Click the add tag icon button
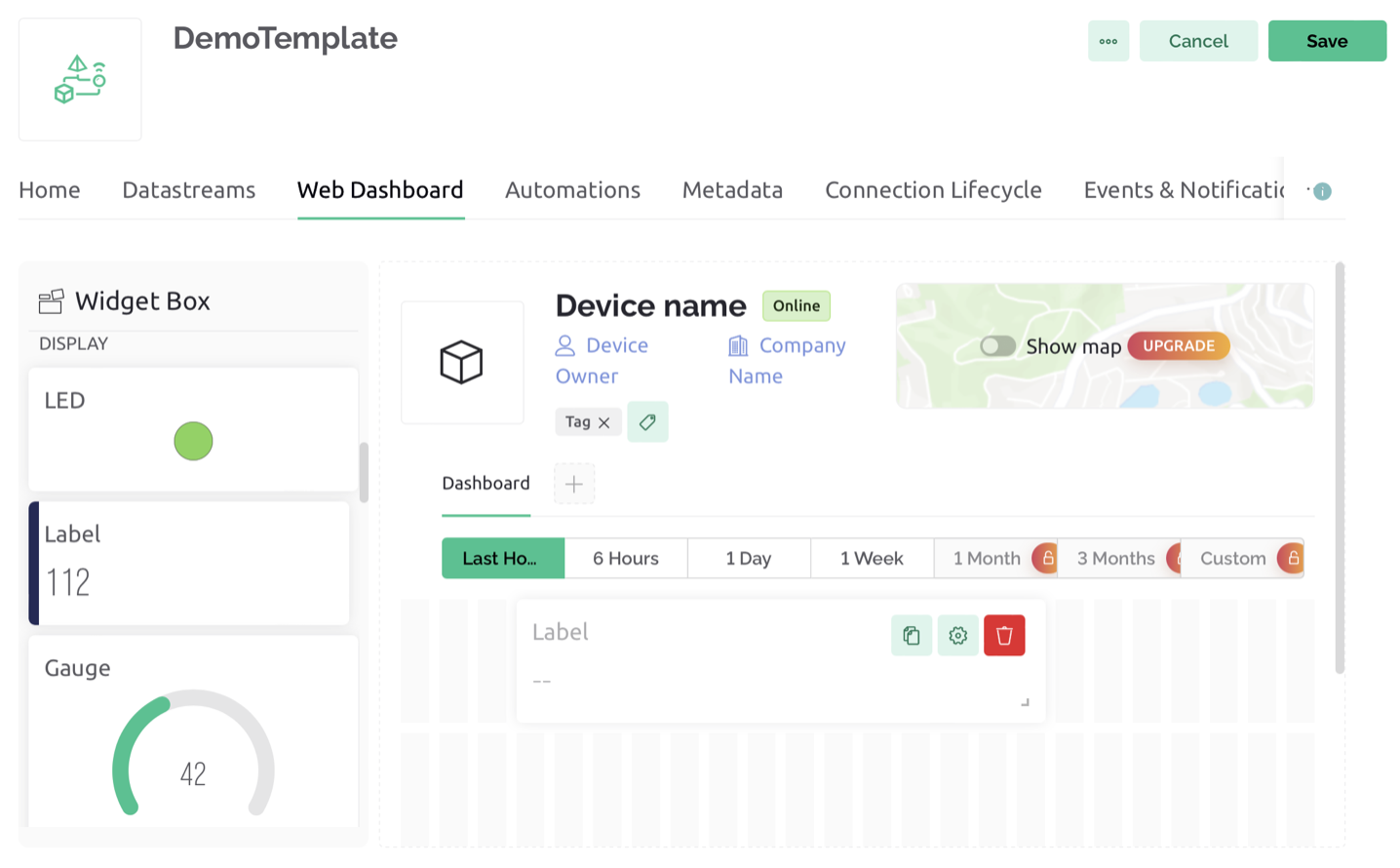This screenshot has height=868, width=1400. point(647,422)
